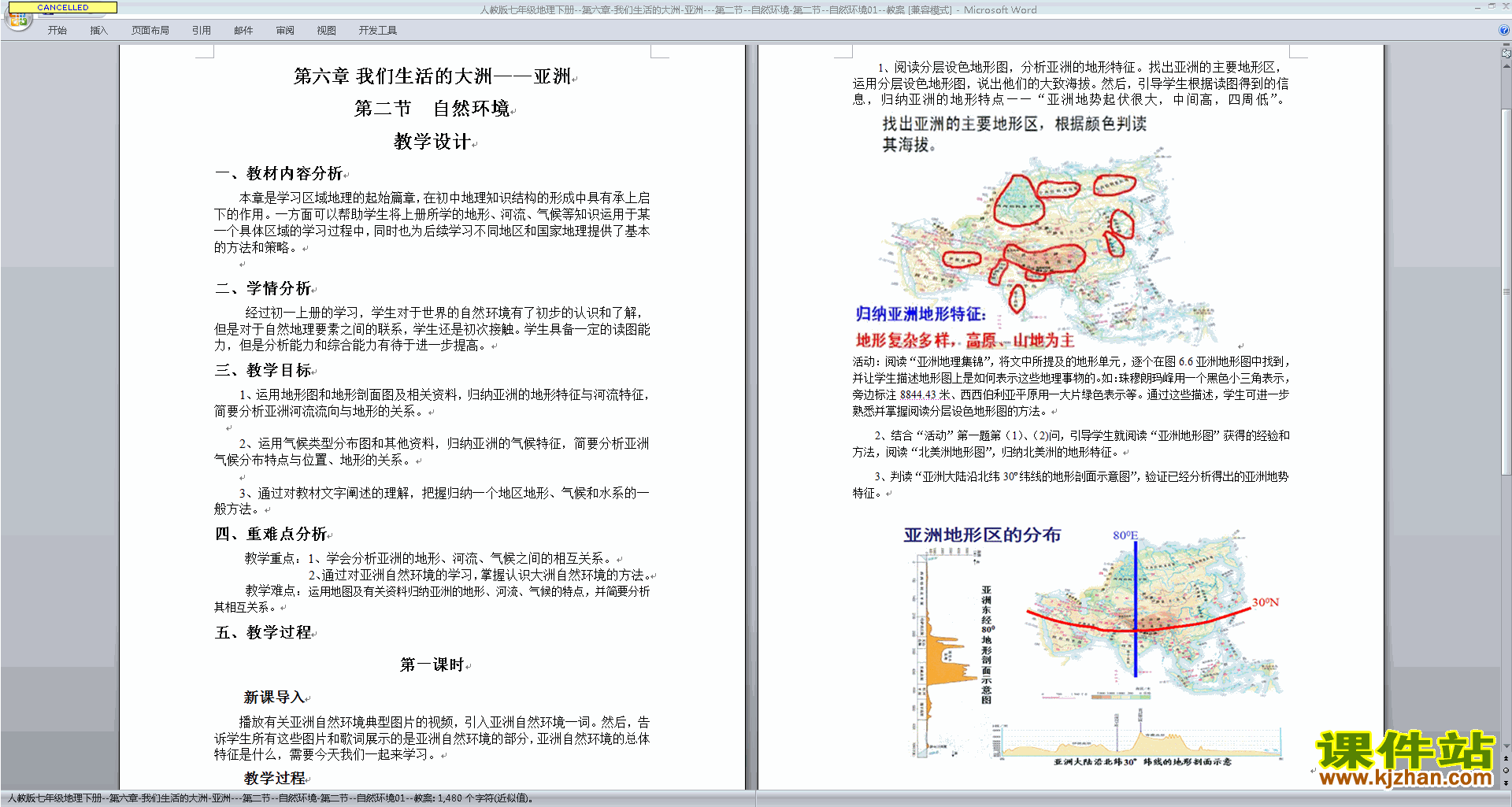
Task: Click the subheading 新课导入
Action: pyautogui.click(x=274, y=698)
